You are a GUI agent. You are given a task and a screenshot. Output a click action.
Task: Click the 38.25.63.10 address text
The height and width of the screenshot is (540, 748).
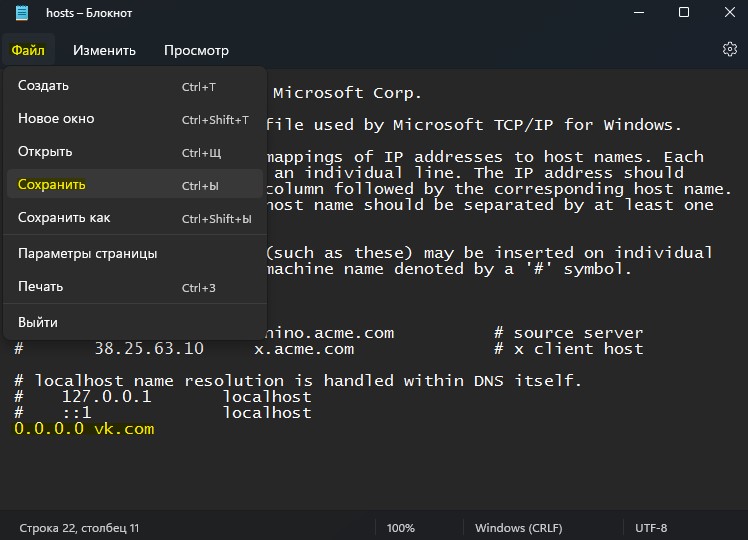pyautogui.click(x=149, y=349)
